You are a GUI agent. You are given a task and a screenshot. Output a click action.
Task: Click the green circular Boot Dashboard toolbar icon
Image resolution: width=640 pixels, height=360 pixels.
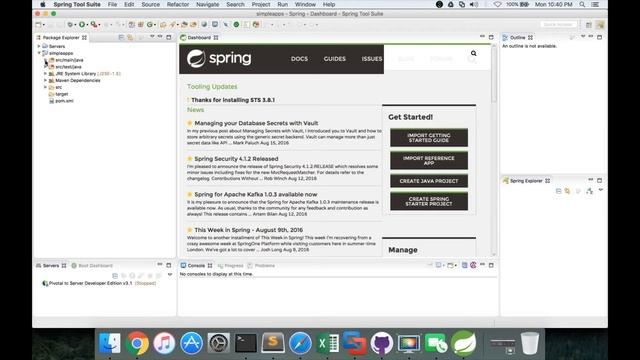click(236, 24)
